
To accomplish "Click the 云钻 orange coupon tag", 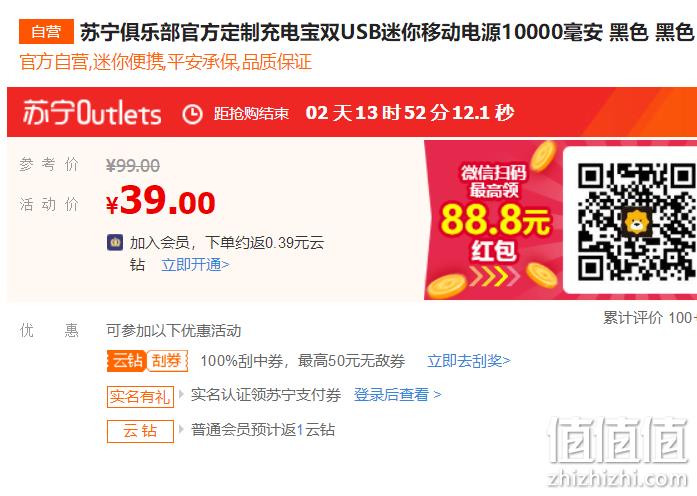I will [126, 360].
